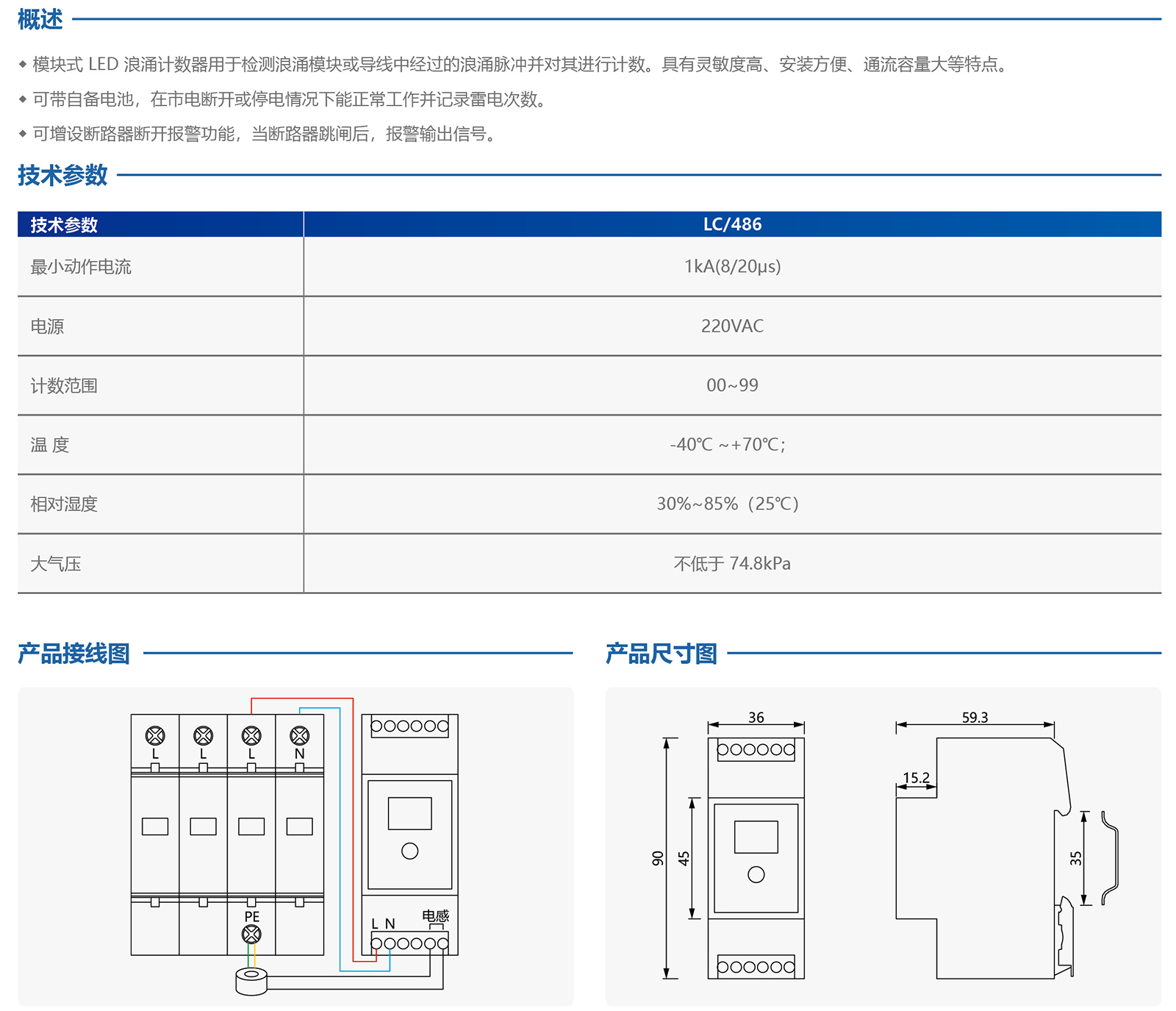Image resolution: width=1176 pixels, height=1011 pixels.
Task: Click the -40℃ ~+70℃ temperature value
Action: 728,445
